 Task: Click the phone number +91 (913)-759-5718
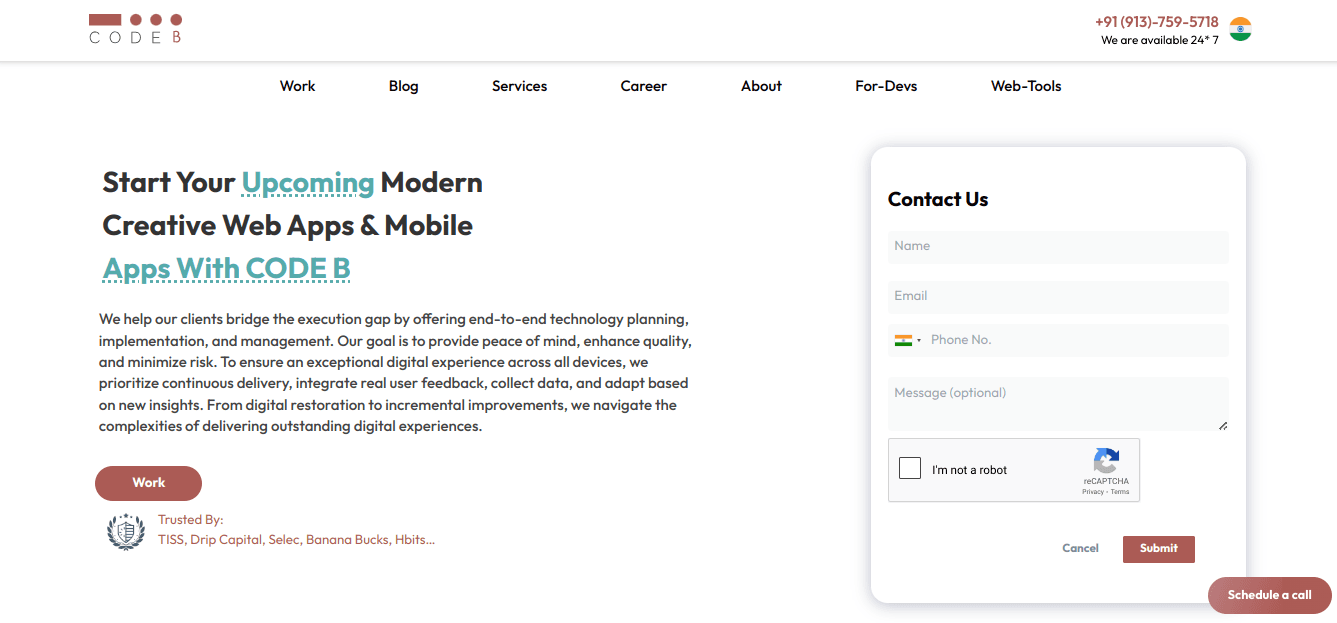tap(1156, 21)
